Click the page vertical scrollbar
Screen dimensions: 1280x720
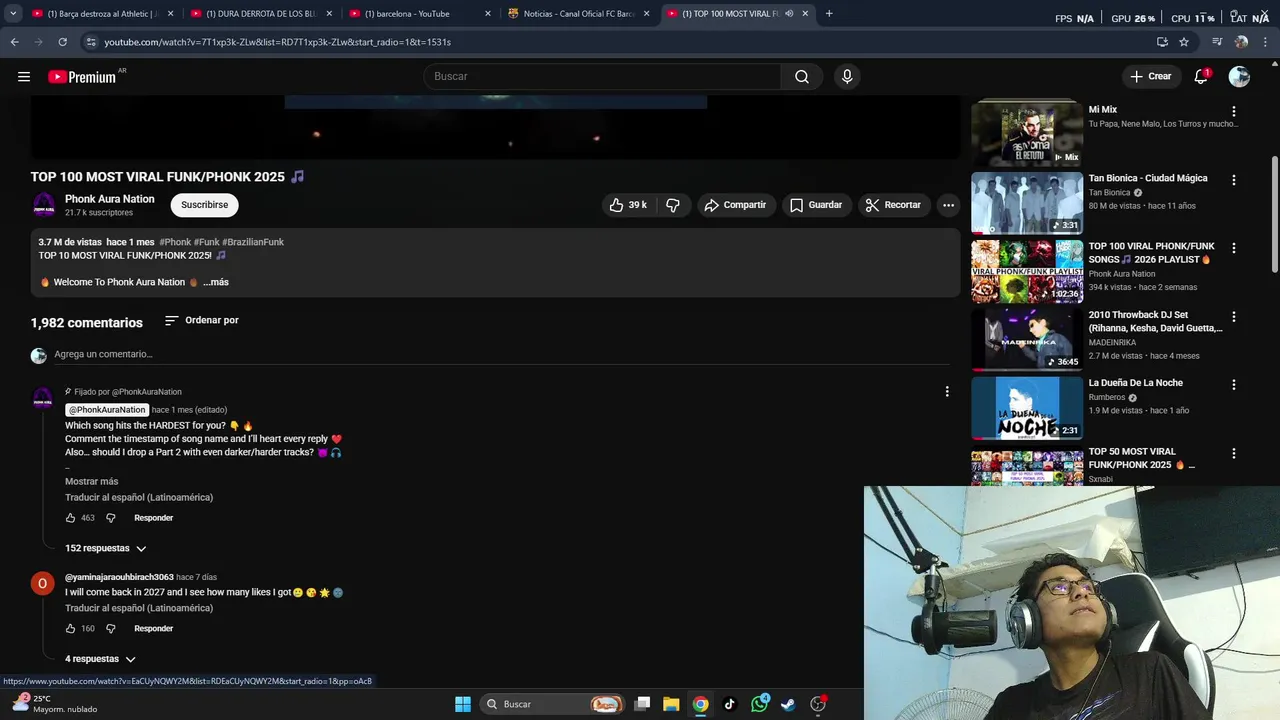tap(1274, 214)
